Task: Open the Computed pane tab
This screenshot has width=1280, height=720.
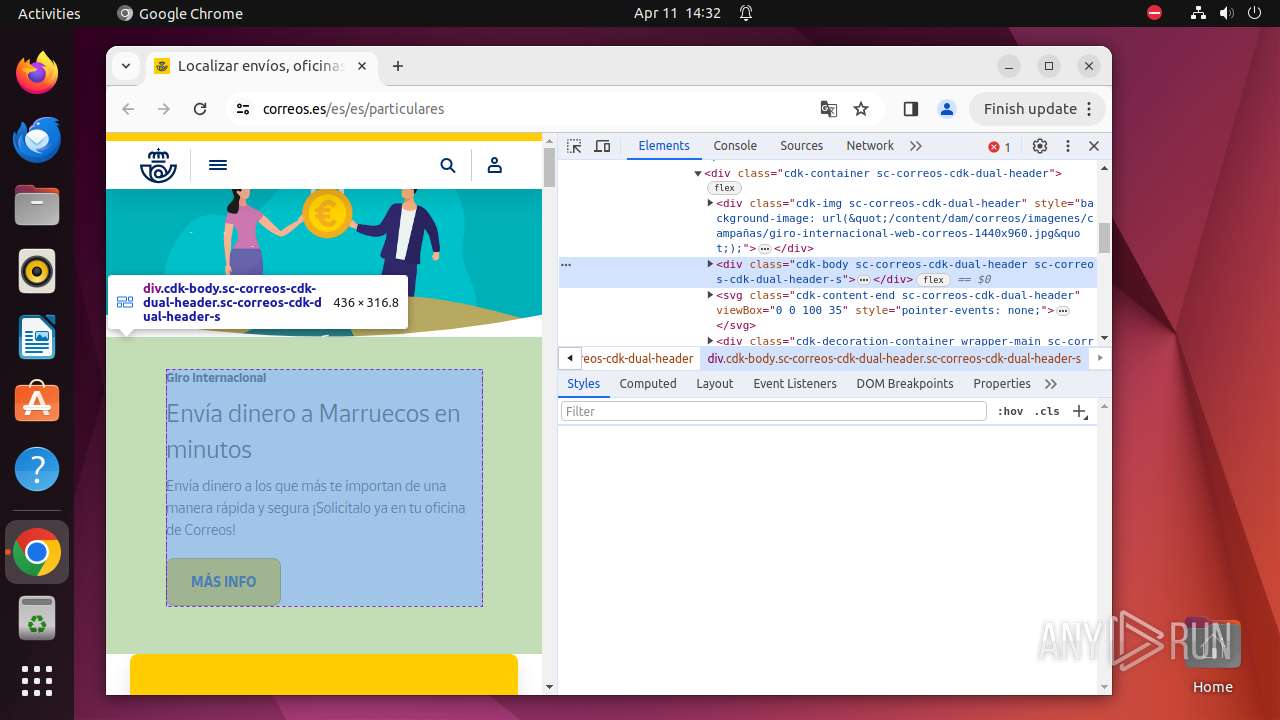Action: click(x=648, y=384)
